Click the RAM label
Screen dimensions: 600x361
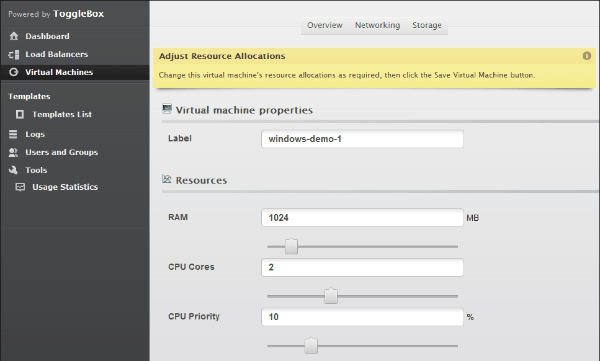tap(178, 217)
